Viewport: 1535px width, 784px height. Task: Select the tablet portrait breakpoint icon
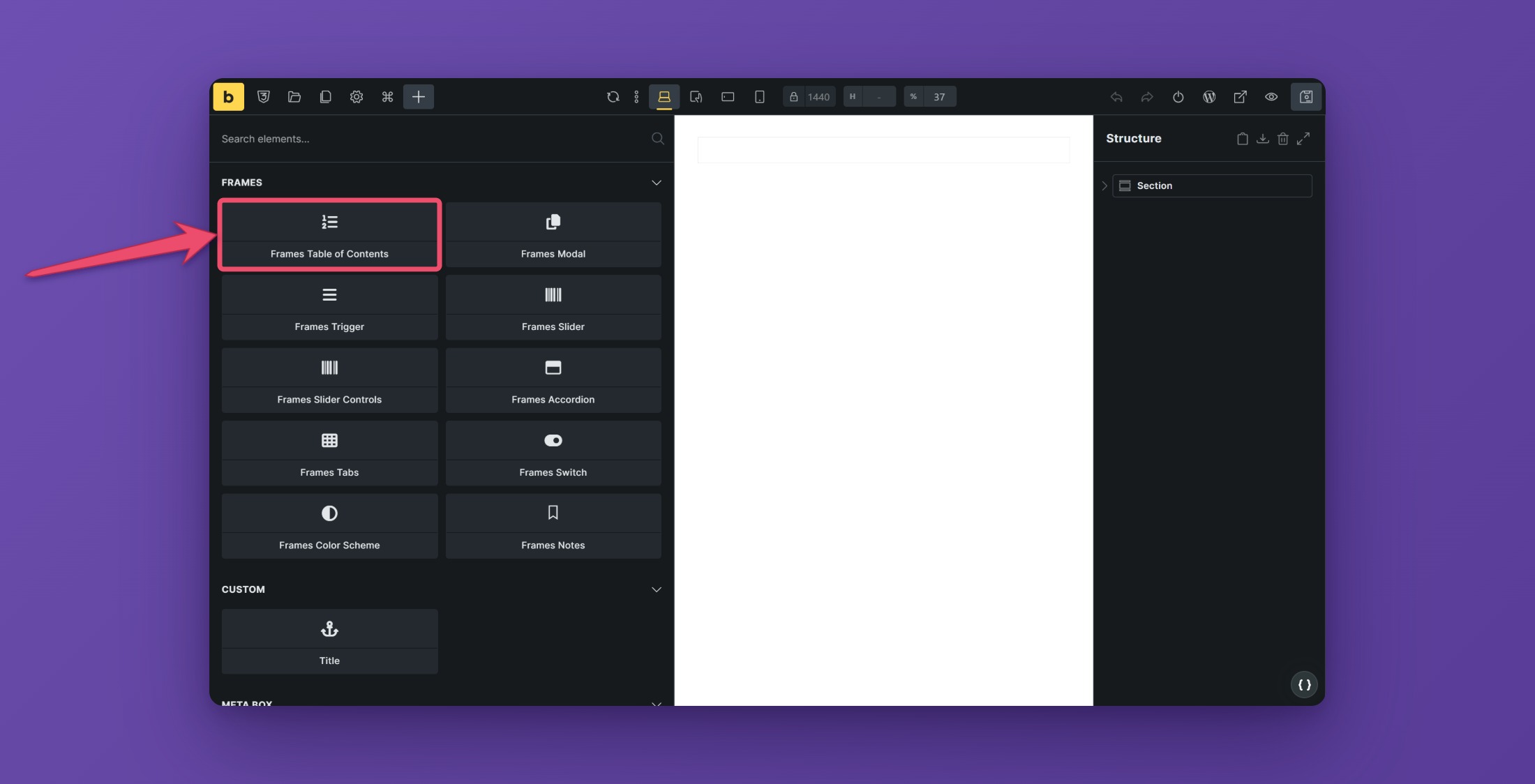click(x=696, y=97)
